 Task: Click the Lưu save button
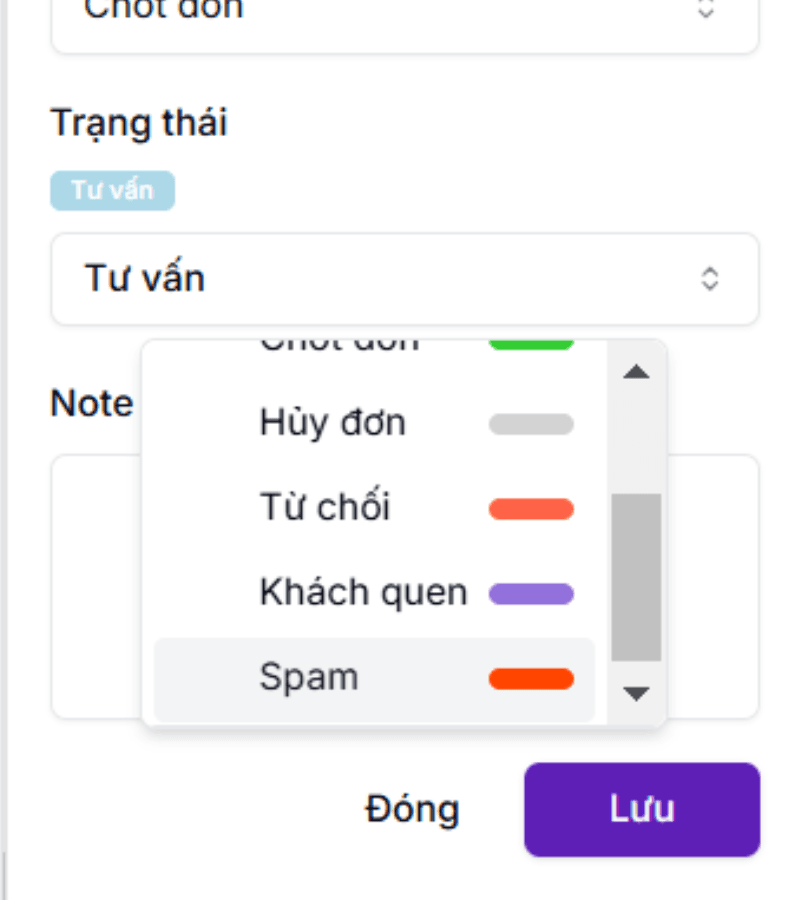[x=641, y=809]
